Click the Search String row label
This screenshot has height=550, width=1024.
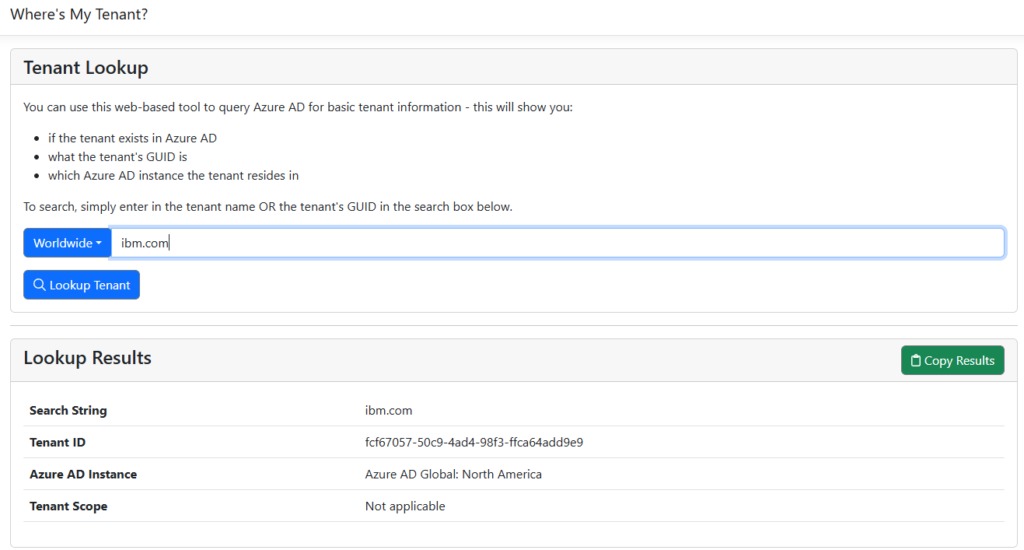coord(68,410)
